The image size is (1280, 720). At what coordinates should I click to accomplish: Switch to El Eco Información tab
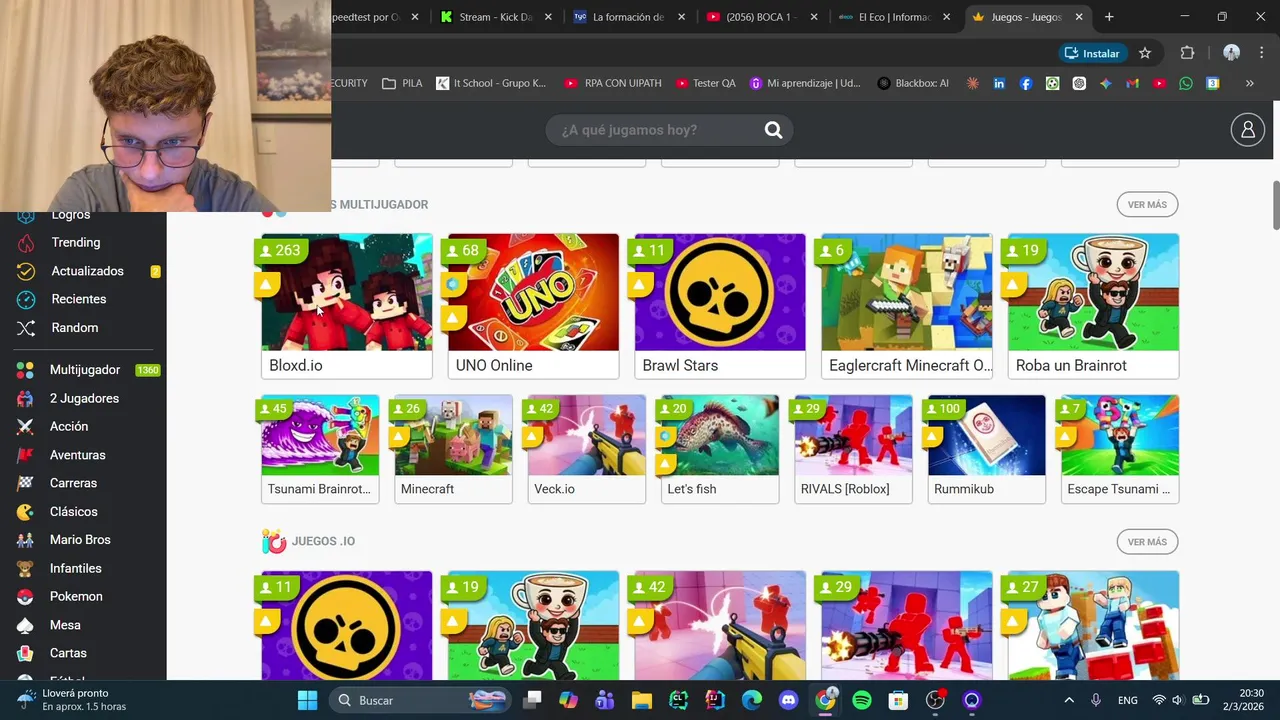click(895, 17)
